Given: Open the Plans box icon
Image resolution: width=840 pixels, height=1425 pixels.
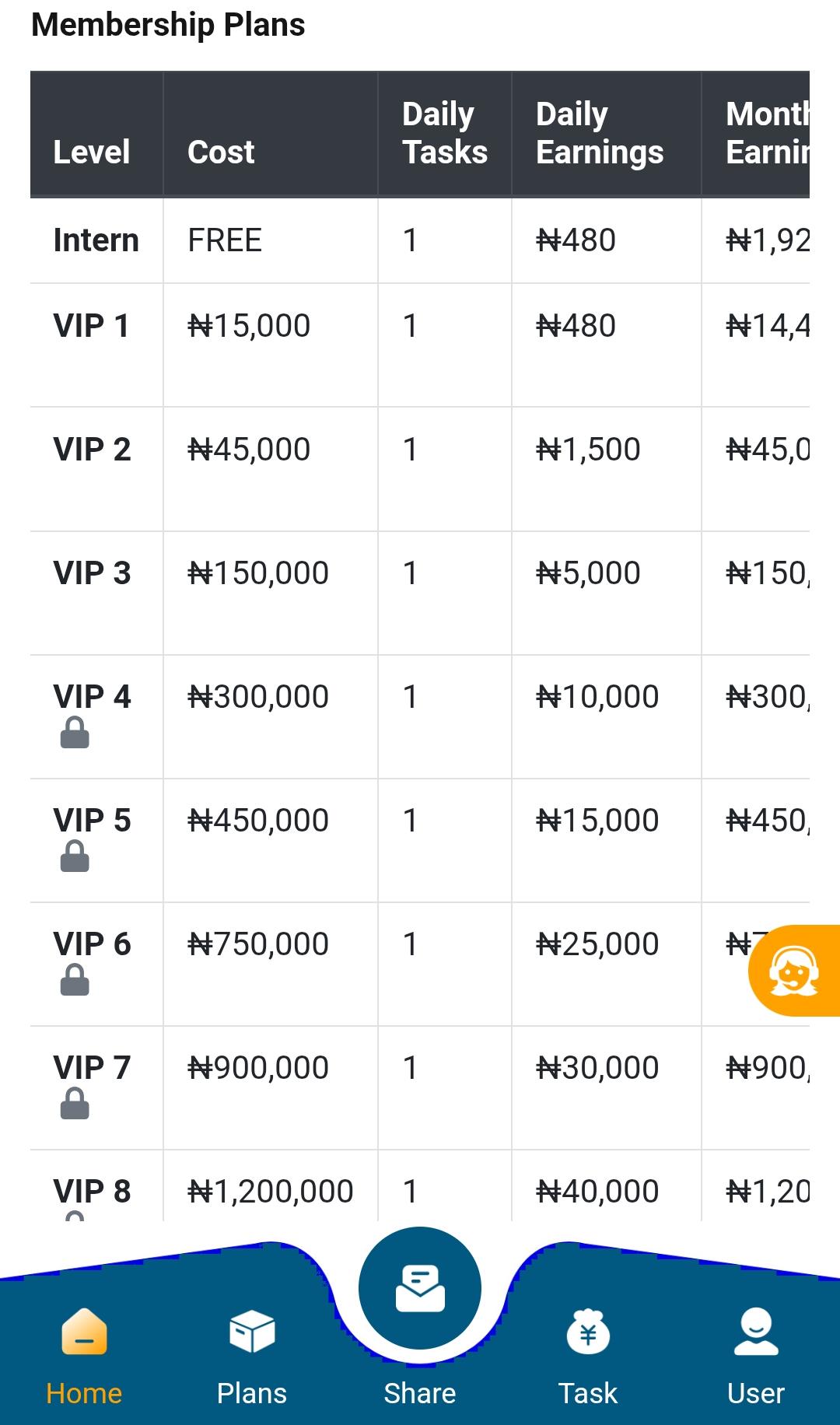Looking at the screenshot, I should click(252, 1332).
